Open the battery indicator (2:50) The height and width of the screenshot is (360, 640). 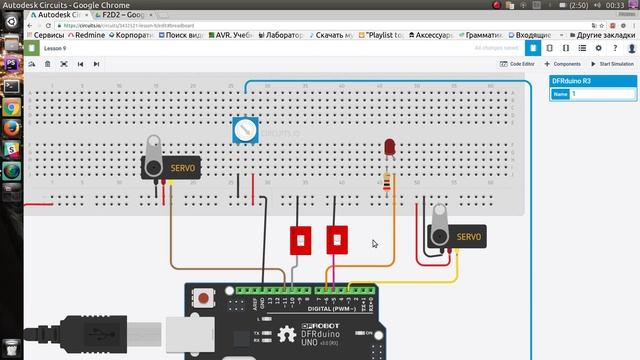[574, 5]
